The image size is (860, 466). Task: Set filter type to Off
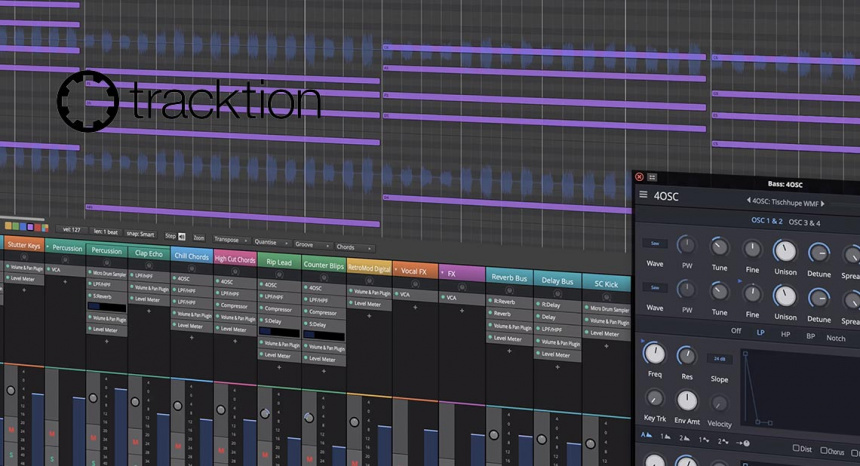tap(736, 331)
